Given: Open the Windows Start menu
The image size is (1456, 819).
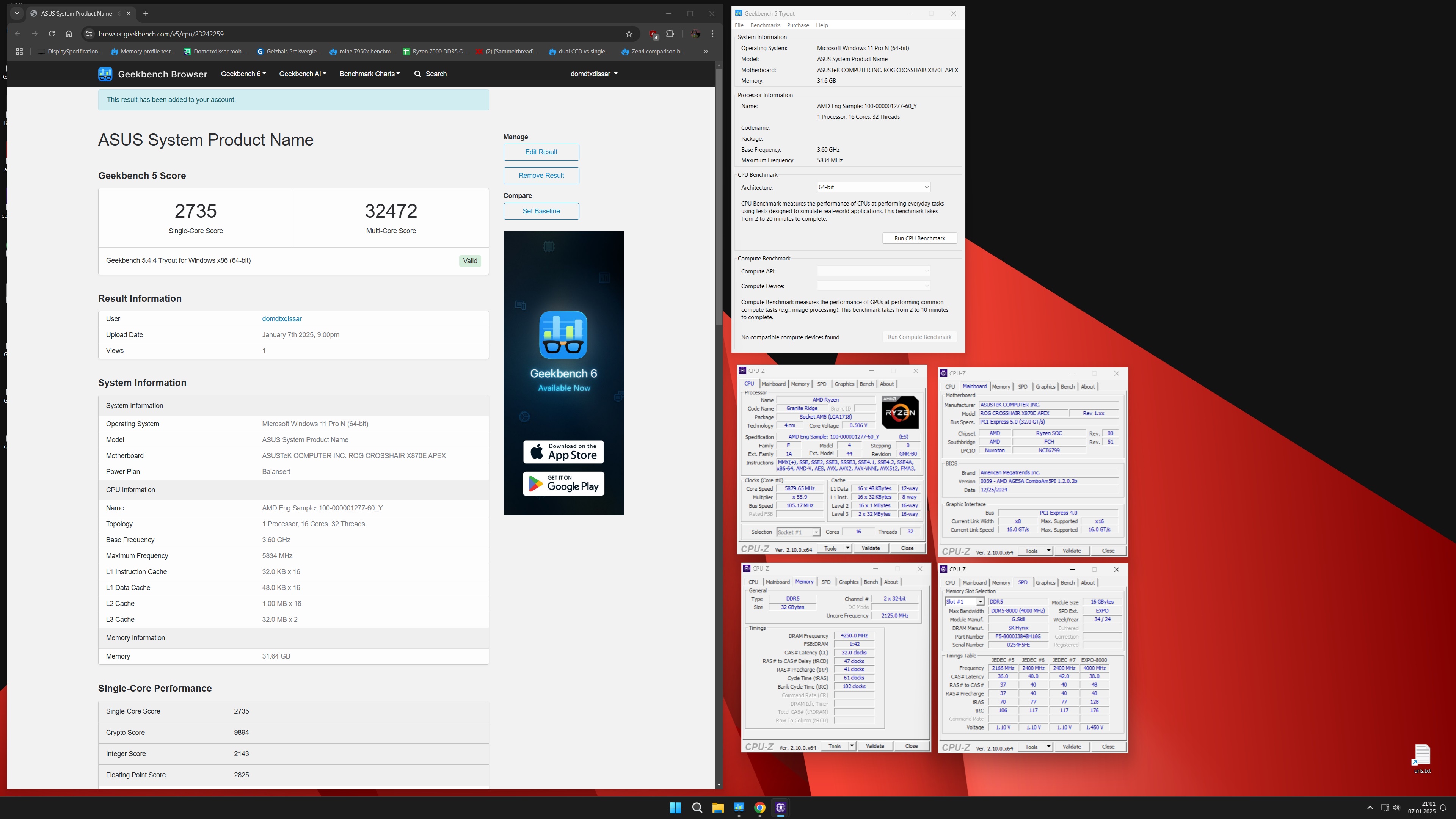Looking at the screenshot, I should [675, 808].
